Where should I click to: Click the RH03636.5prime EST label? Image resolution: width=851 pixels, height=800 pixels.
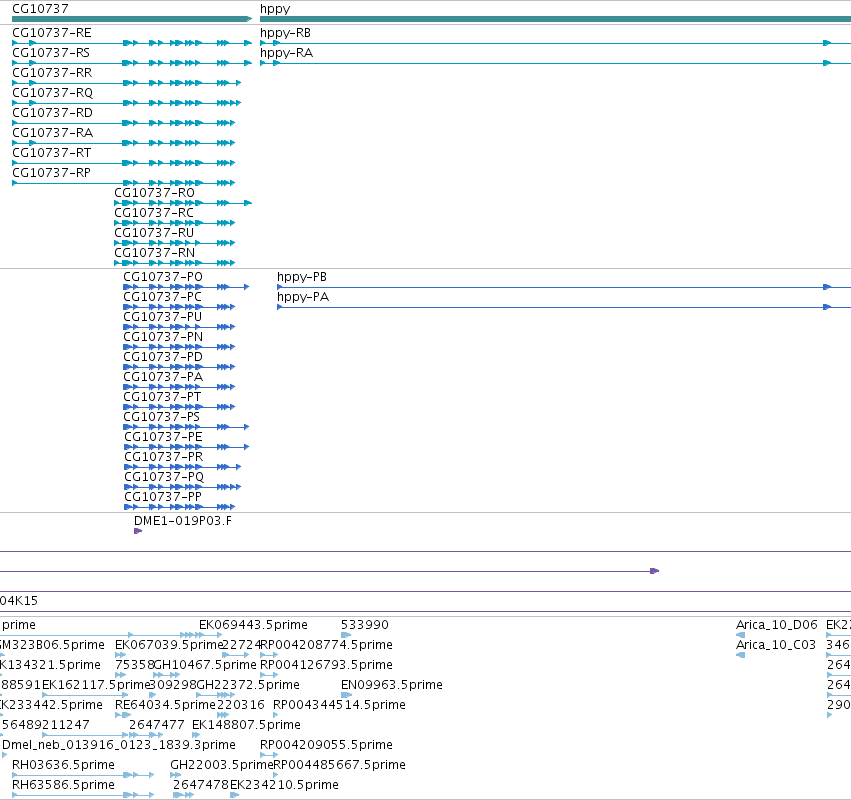(x=63, y=765)
